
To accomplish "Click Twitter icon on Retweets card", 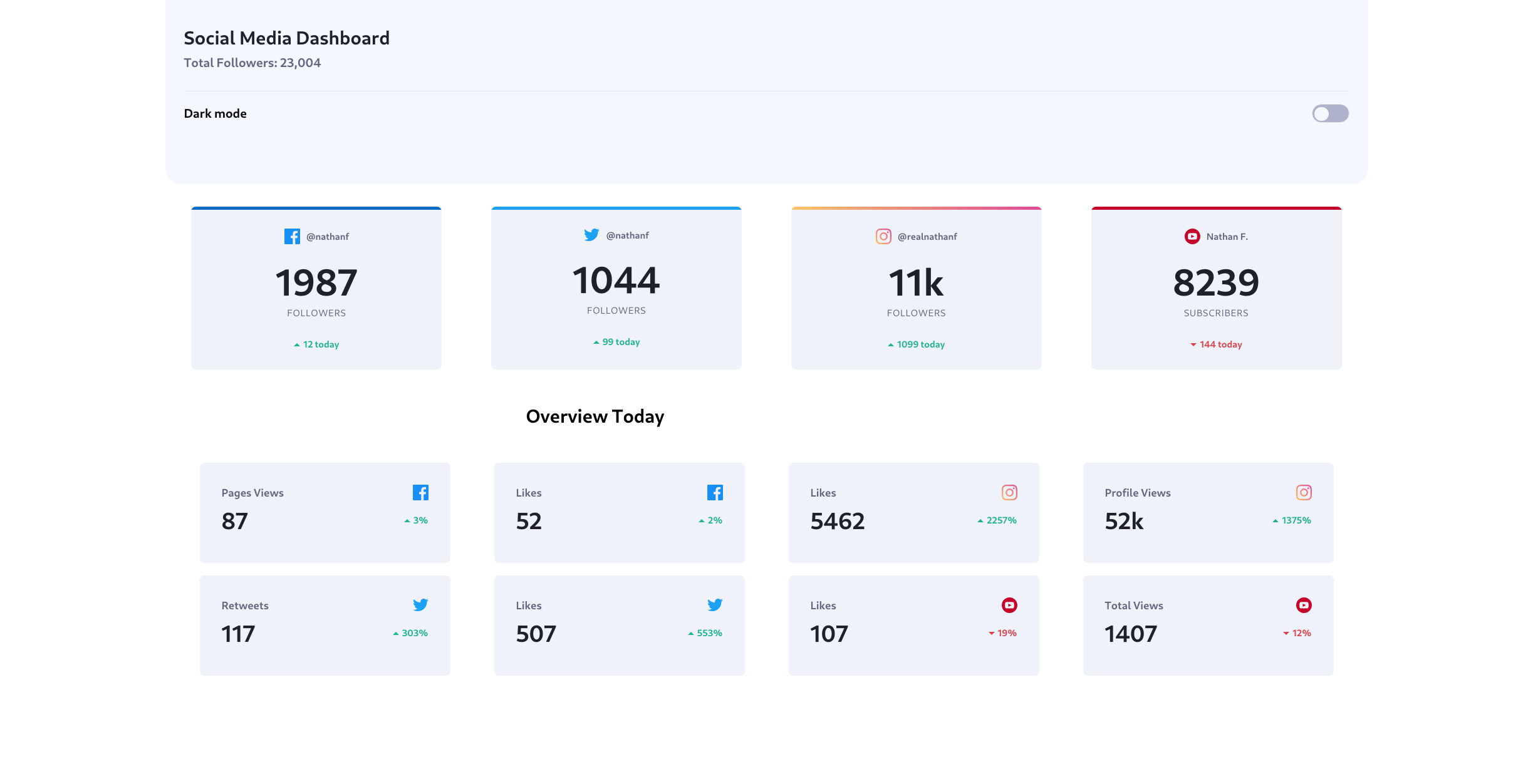I will point(420,605).
